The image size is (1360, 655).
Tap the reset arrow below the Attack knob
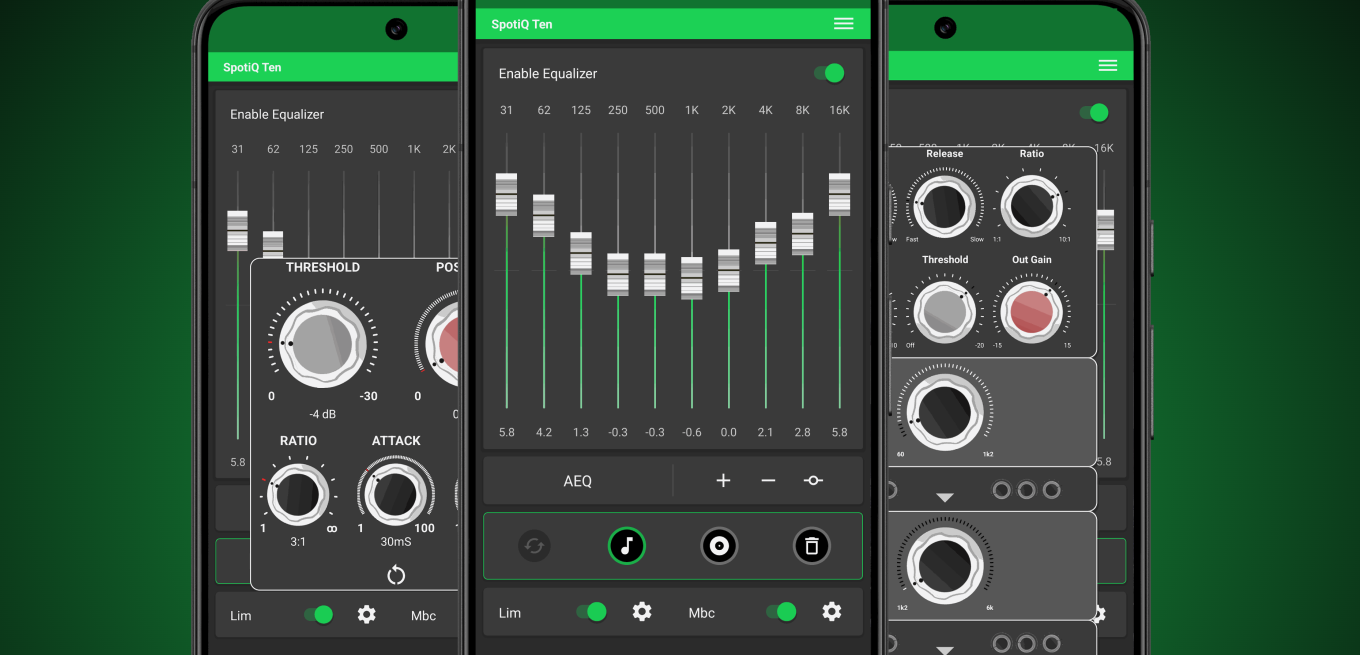point(396,575)
